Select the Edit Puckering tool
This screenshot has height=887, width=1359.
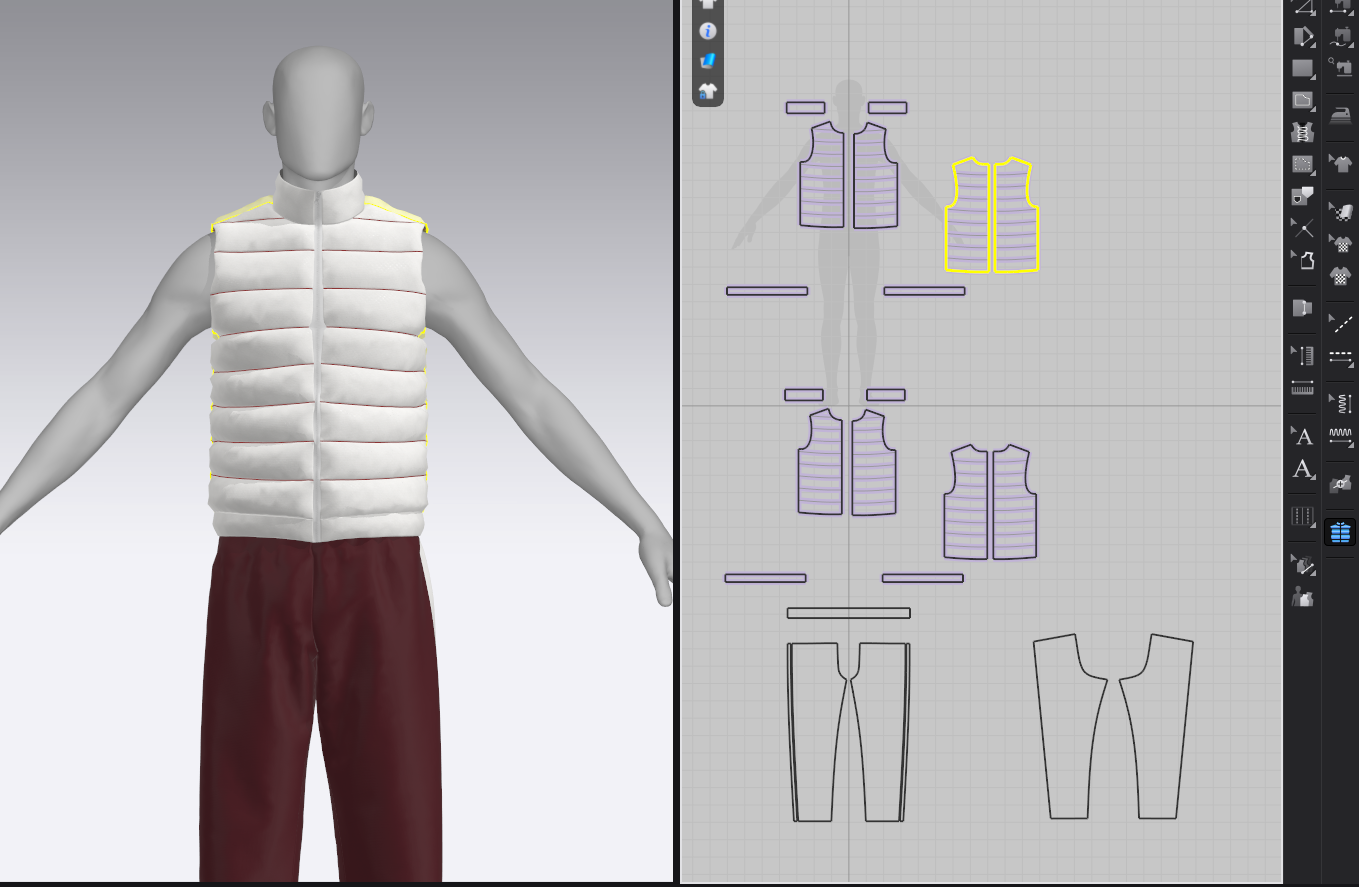click(x=1341, y=436)
